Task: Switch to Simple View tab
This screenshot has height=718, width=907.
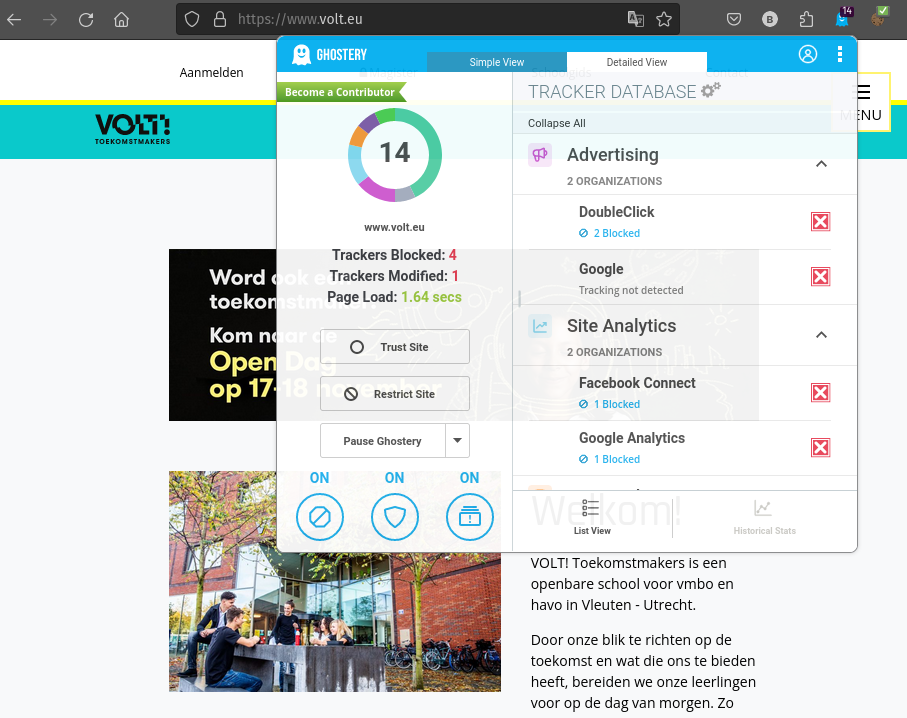Action: coord(497,62)
